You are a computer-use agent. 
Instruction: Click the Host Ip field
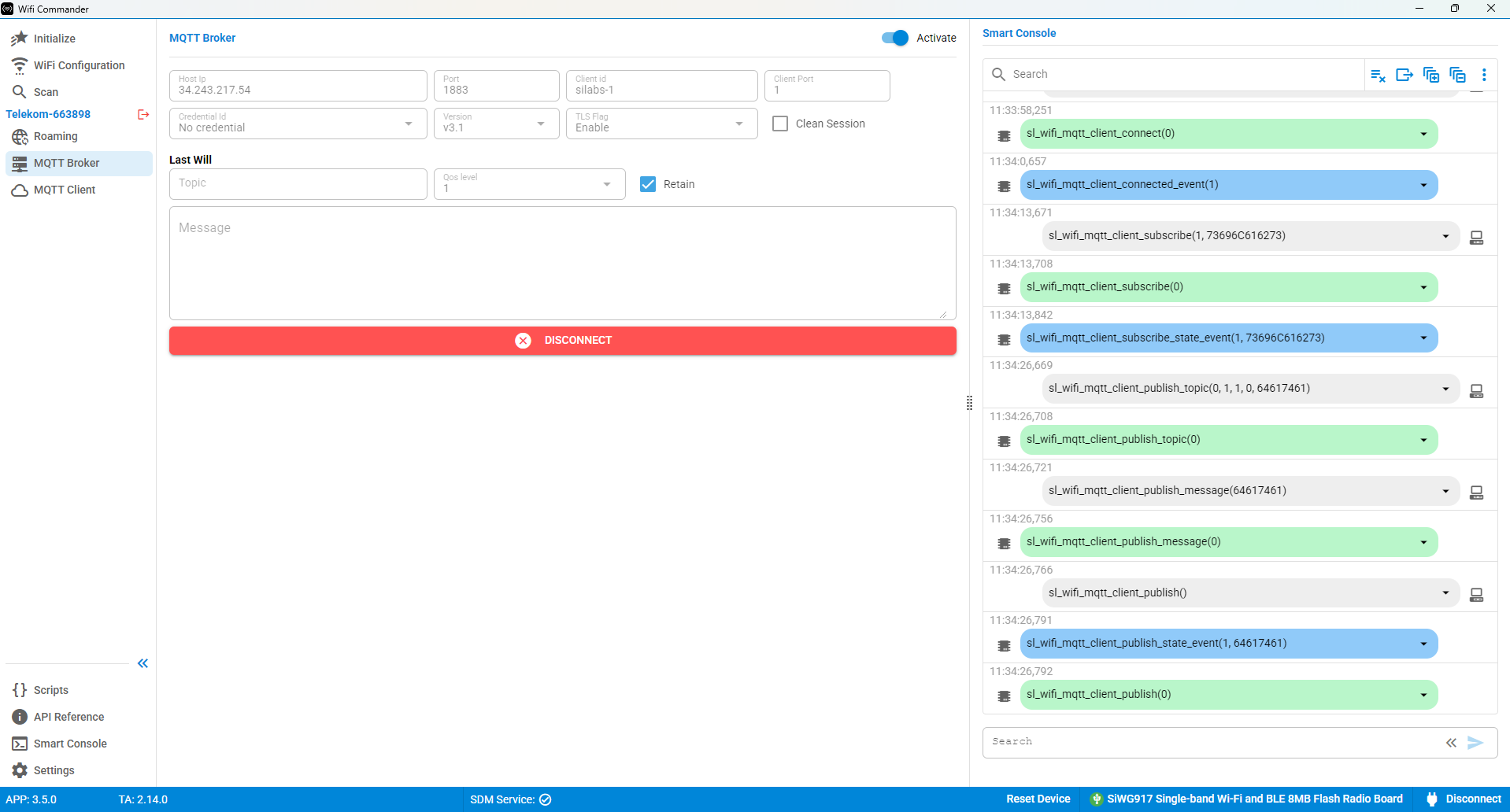pos(298,86)
